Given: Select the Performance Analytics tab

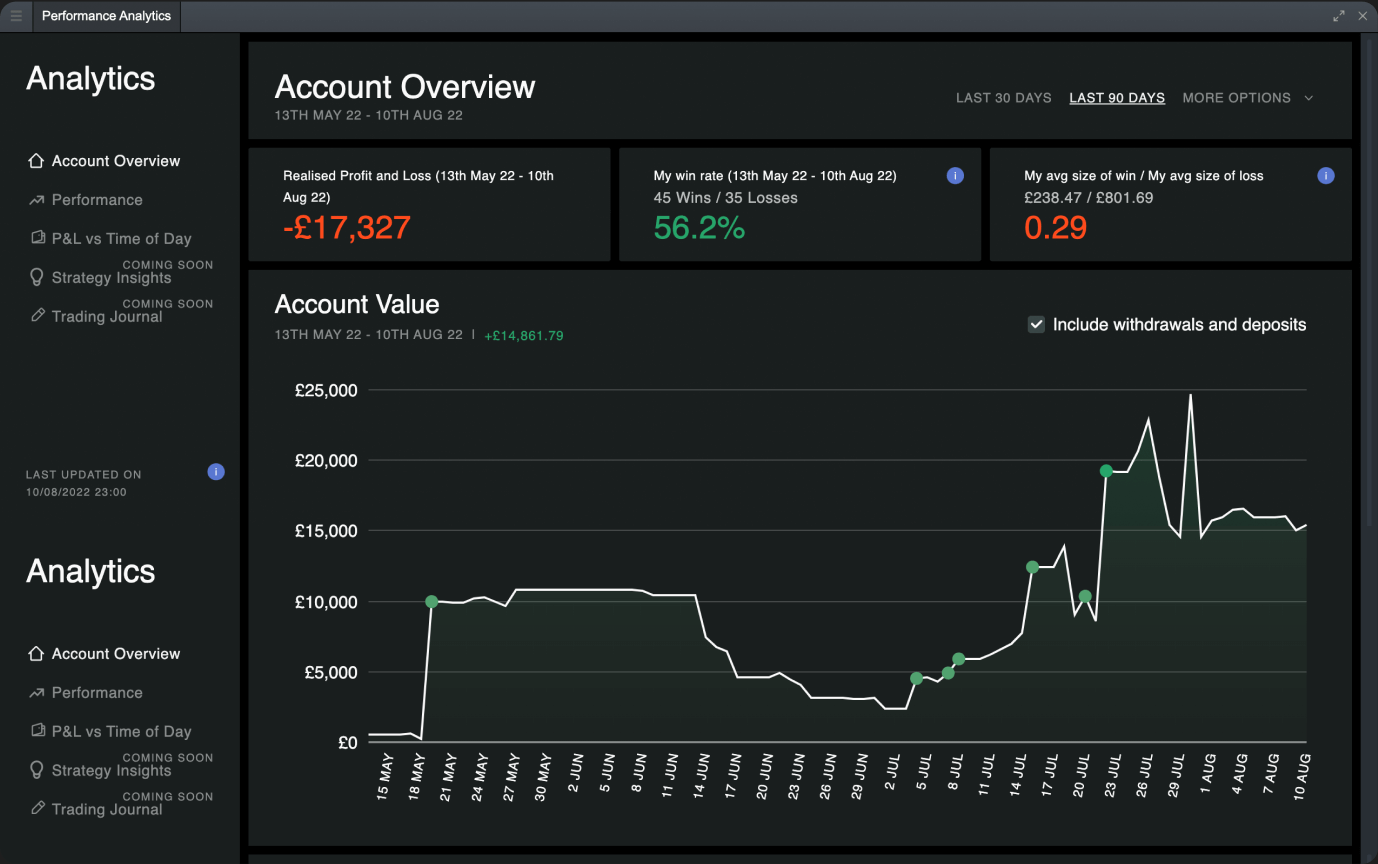Looking at the screenshot, I should [x=106, y=16].
